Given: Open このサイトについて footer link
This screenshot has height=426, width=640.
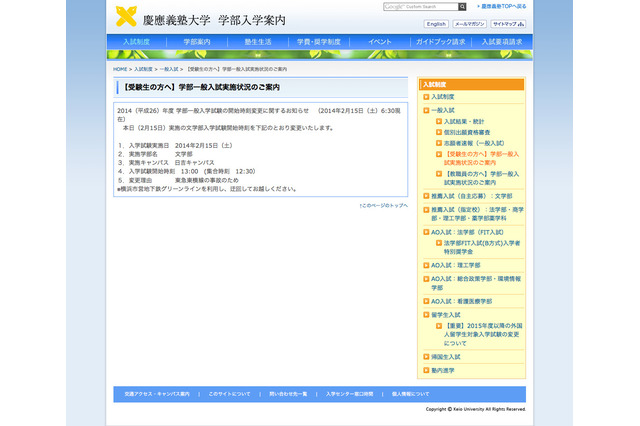Looking at the screenshot, I should (x=229, y=394).
